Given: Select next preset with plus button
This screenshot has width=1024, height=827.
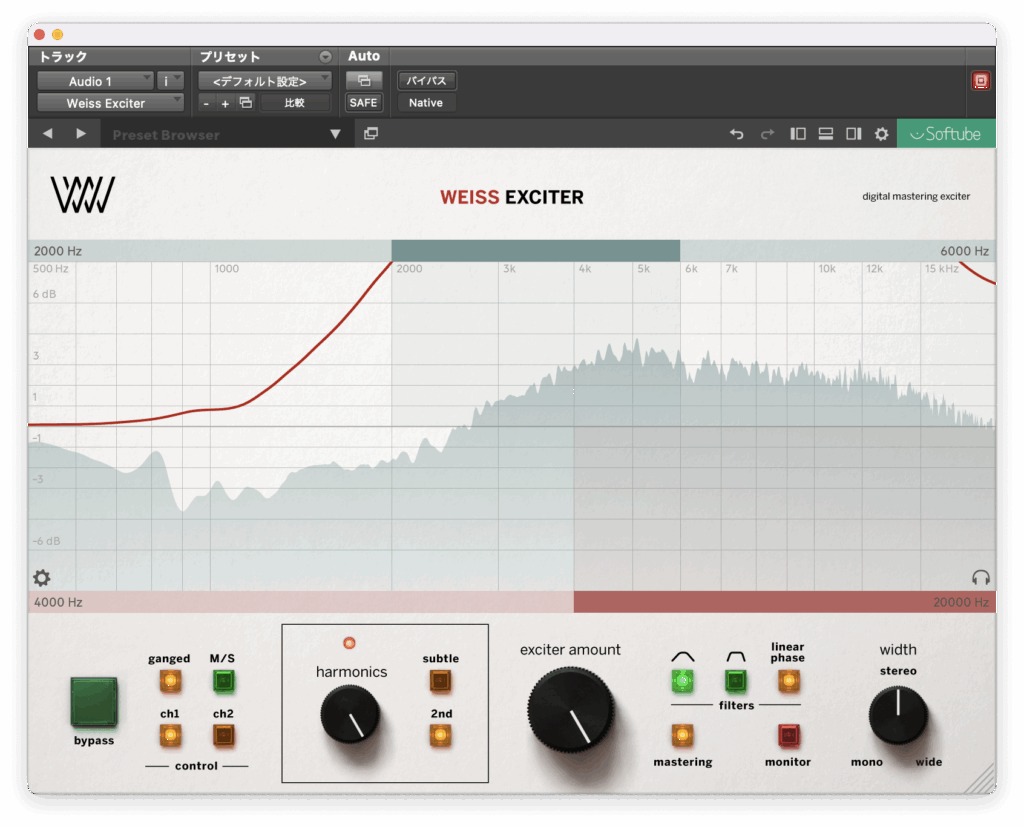Looking at the screenshot, I should click(225, 103).
